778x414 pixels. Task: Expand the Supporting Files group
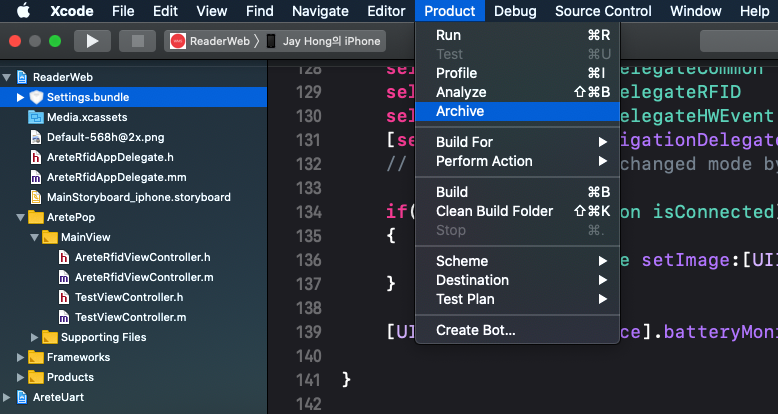pos(34,337)
